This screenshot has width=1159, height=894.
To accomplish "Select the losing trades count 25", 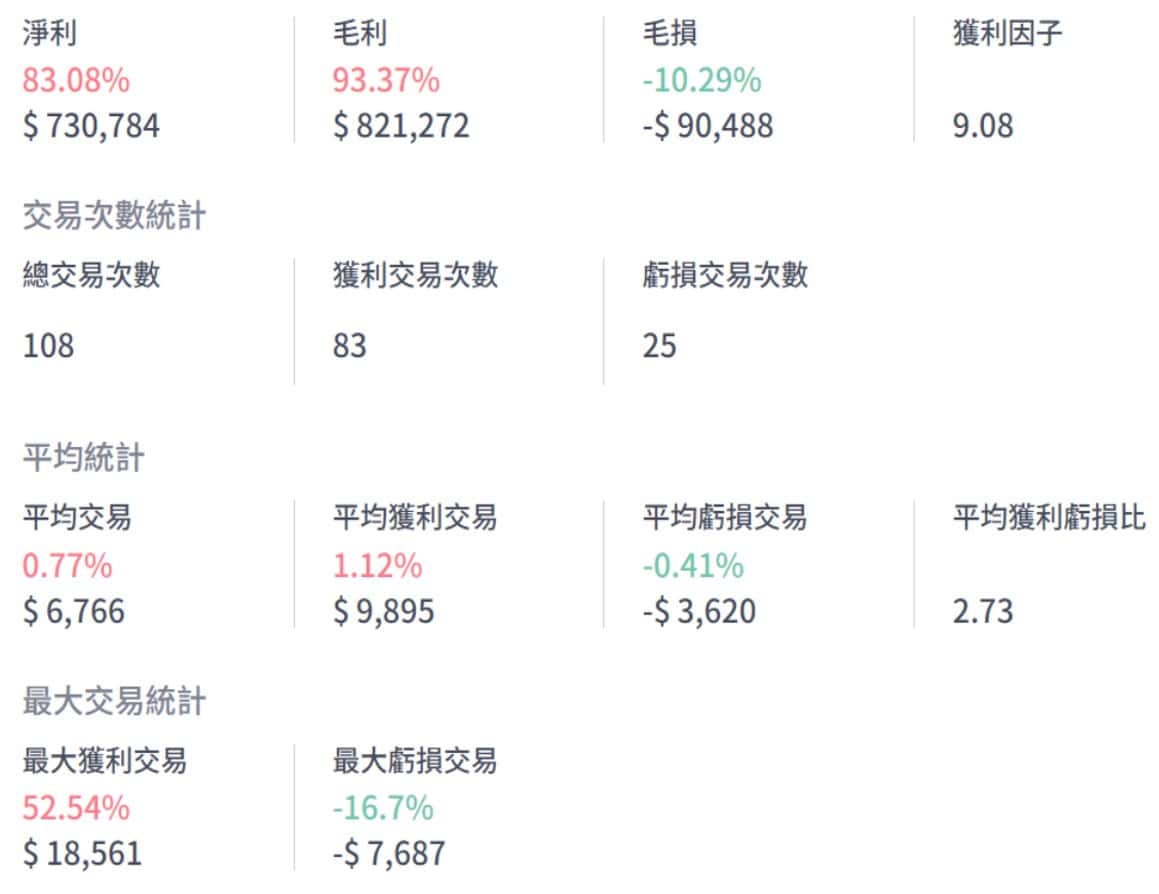I will click(x=660, y=346).
